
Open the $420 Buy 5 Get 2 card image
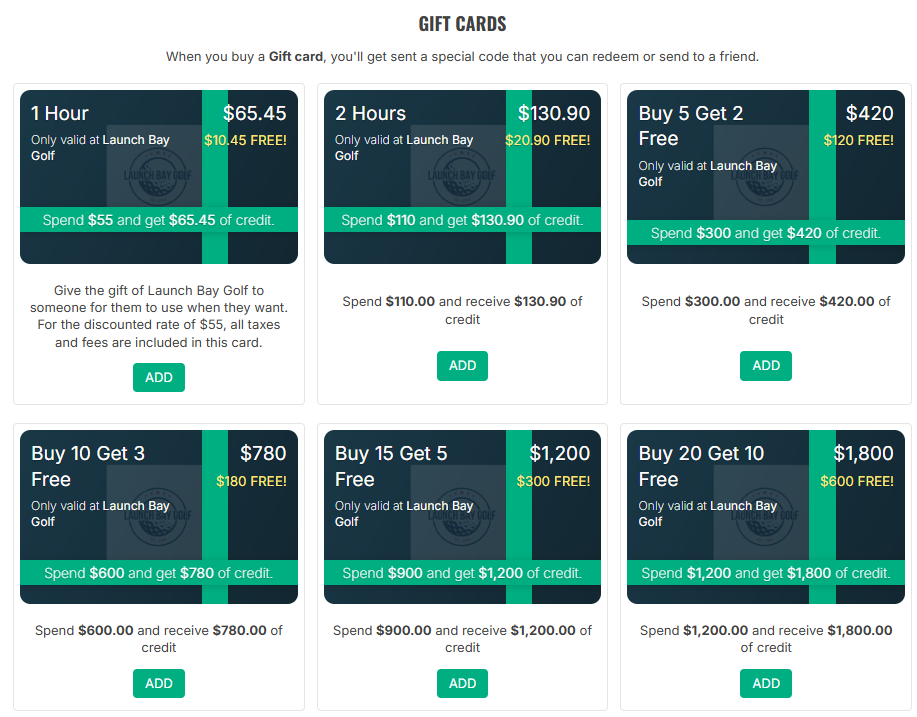(x=766, y=177)
